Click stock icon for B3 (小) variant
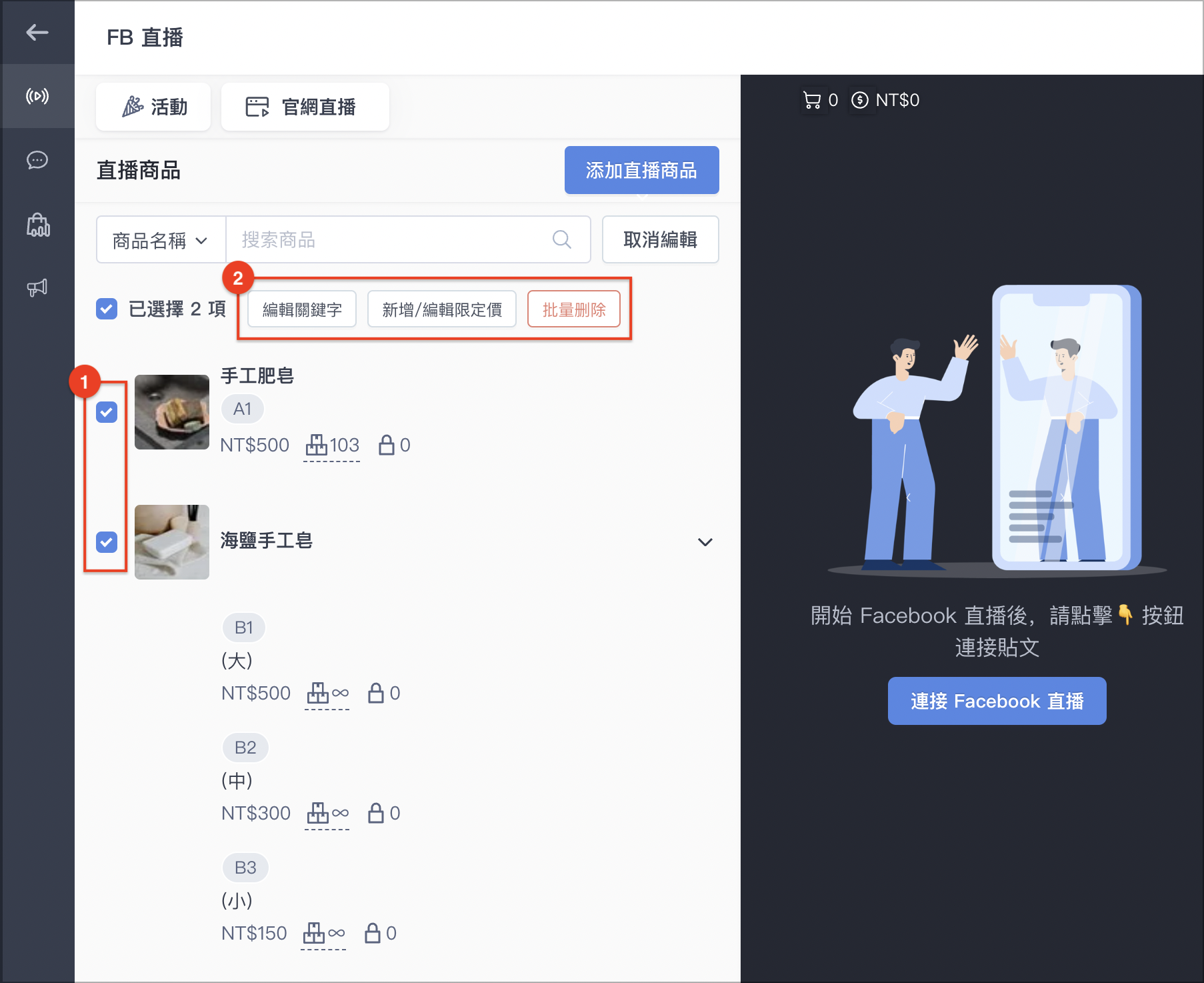 (x=314, y=933)
